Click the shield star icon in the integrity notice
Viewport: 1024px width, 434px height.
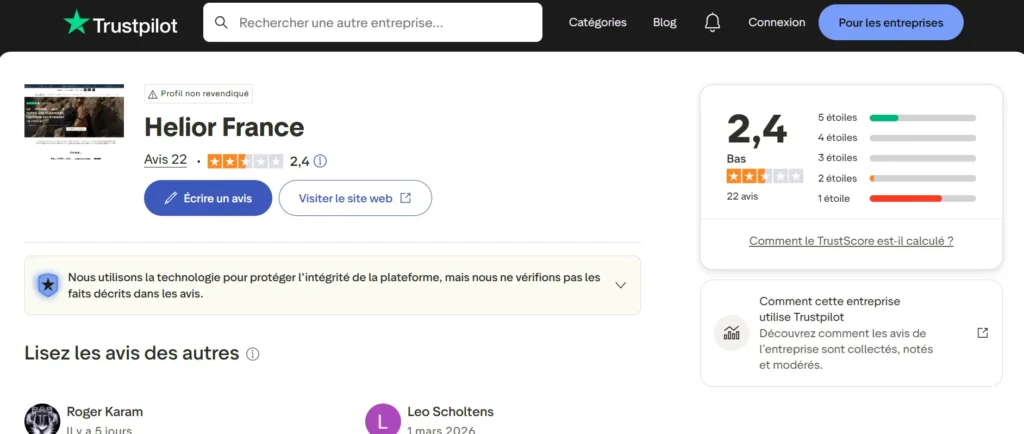click(x=48, y=285)
